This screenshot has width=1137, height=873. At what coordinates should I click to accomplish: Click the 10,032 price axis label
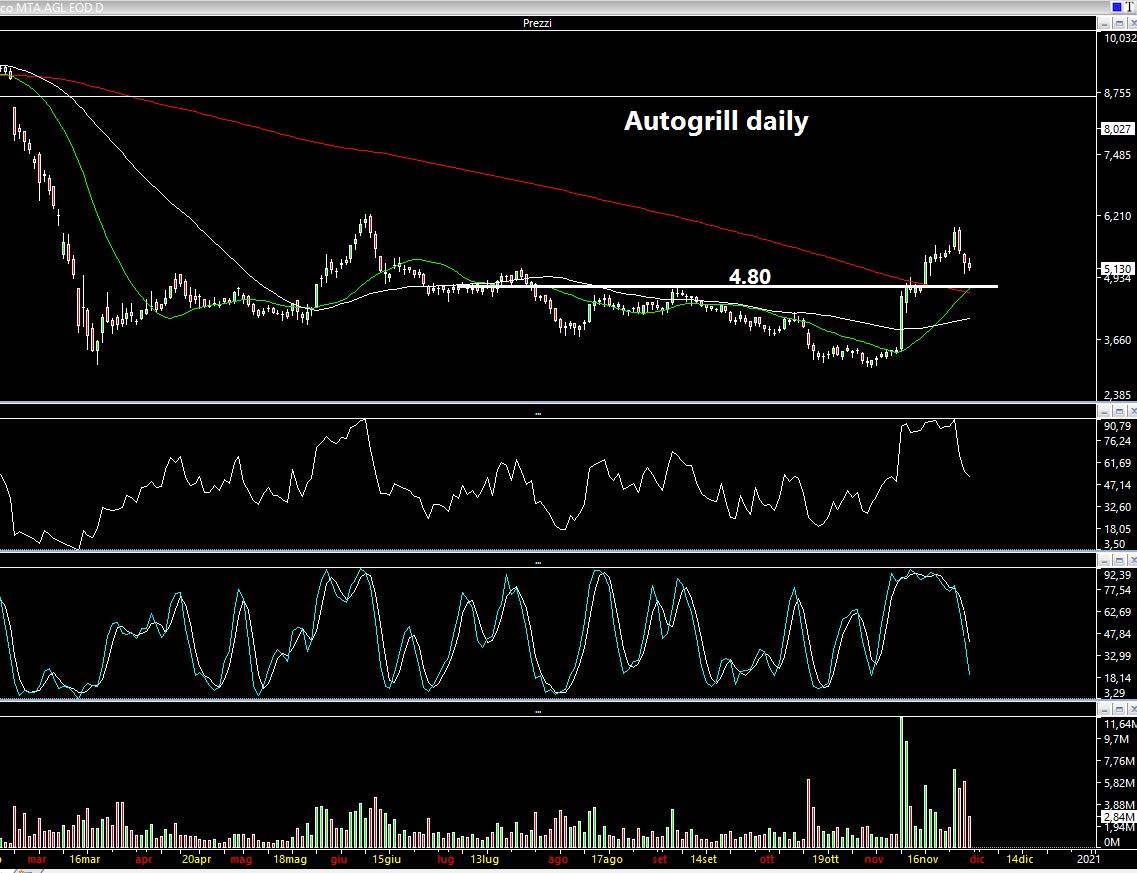1120,38
